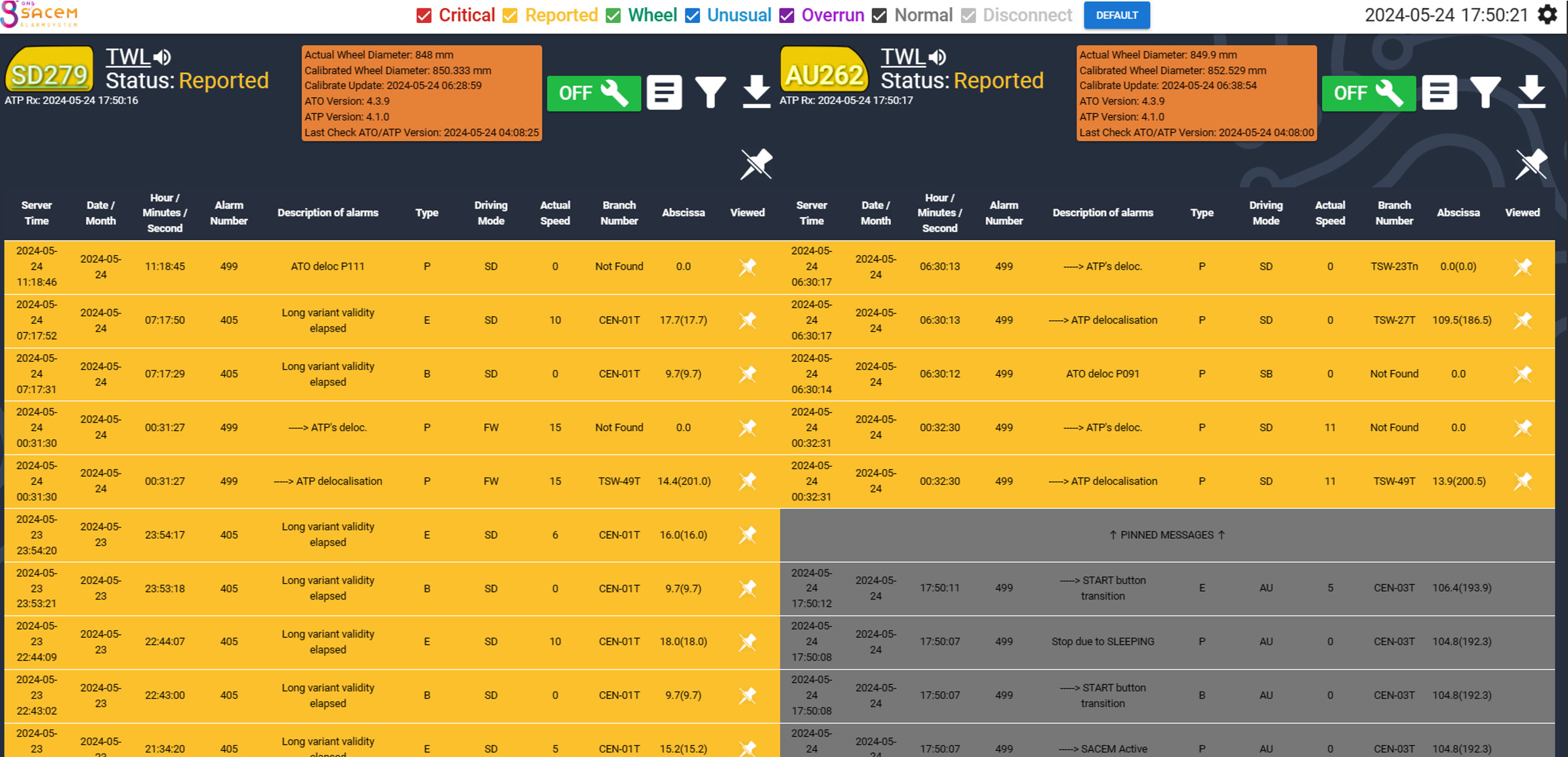Unpin the ATO deloc P111 alarm row

click(747, 267)
